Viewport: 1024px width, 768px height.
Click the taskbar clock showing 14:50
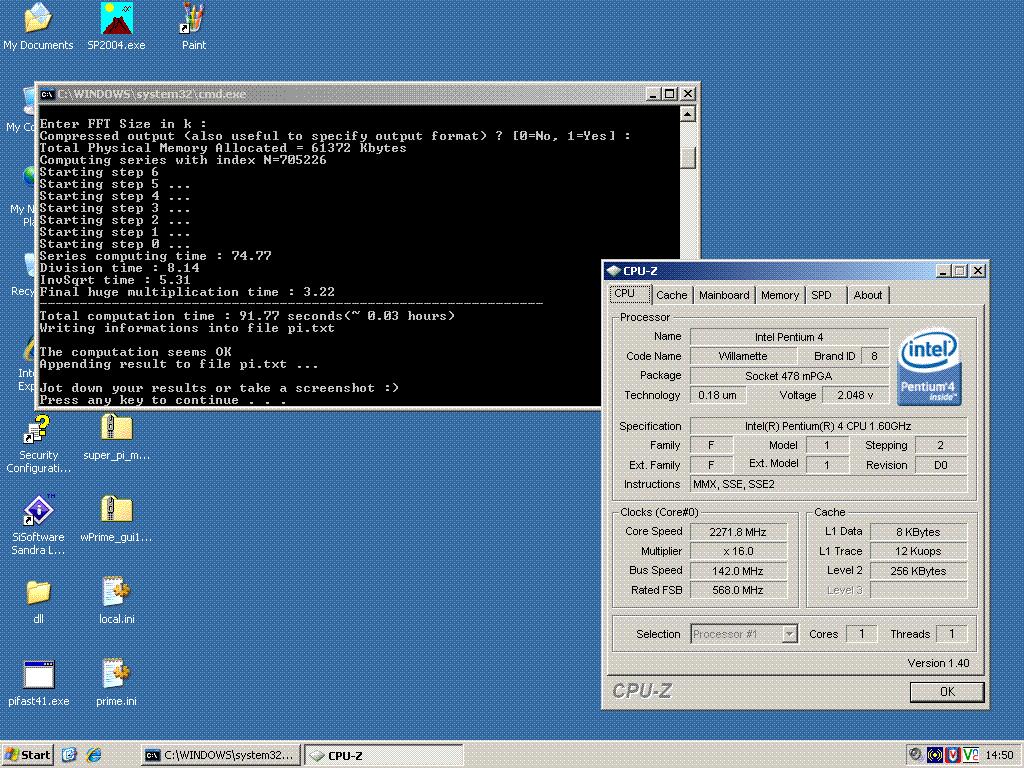[x=999, y=755]
